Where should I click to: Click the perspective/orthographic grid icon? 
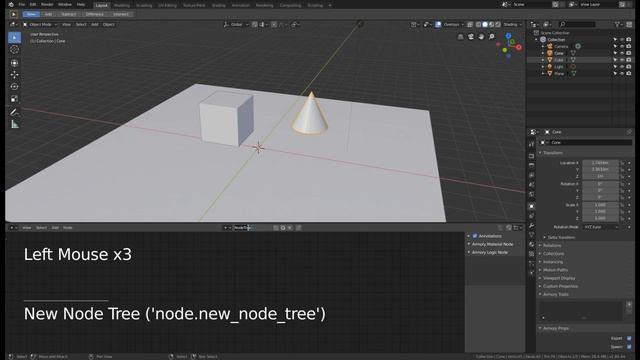[460, 37]
